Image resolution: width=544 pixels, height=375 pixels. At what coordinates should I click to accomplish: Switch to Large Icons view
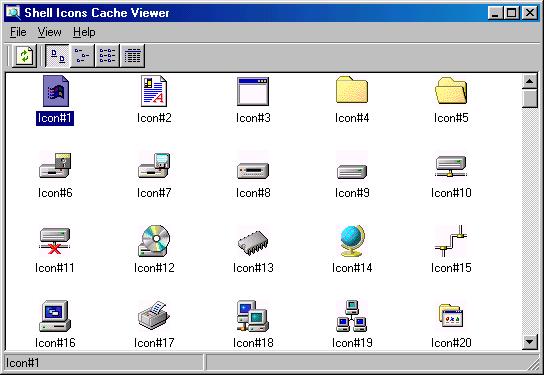point(58,56)
